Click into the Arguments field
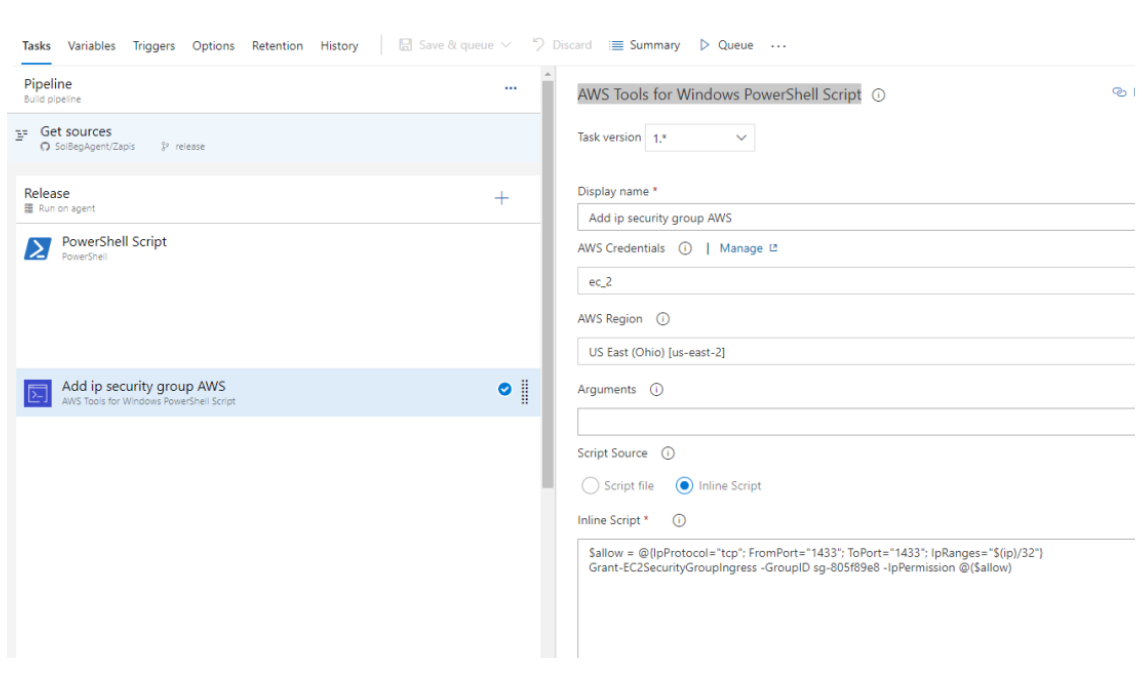 click(x=856, y=422)
